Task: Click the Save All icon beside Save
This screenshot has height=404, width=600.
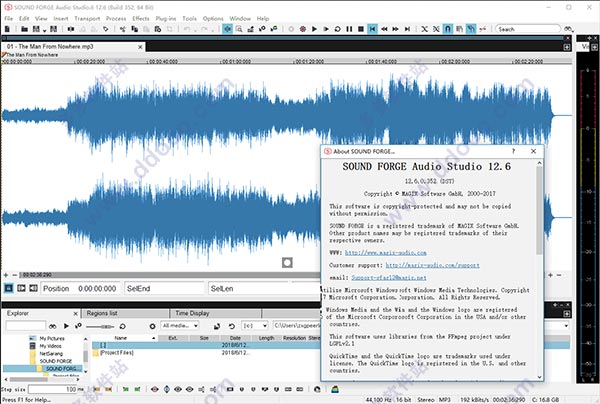Action: tap(54, 29)
